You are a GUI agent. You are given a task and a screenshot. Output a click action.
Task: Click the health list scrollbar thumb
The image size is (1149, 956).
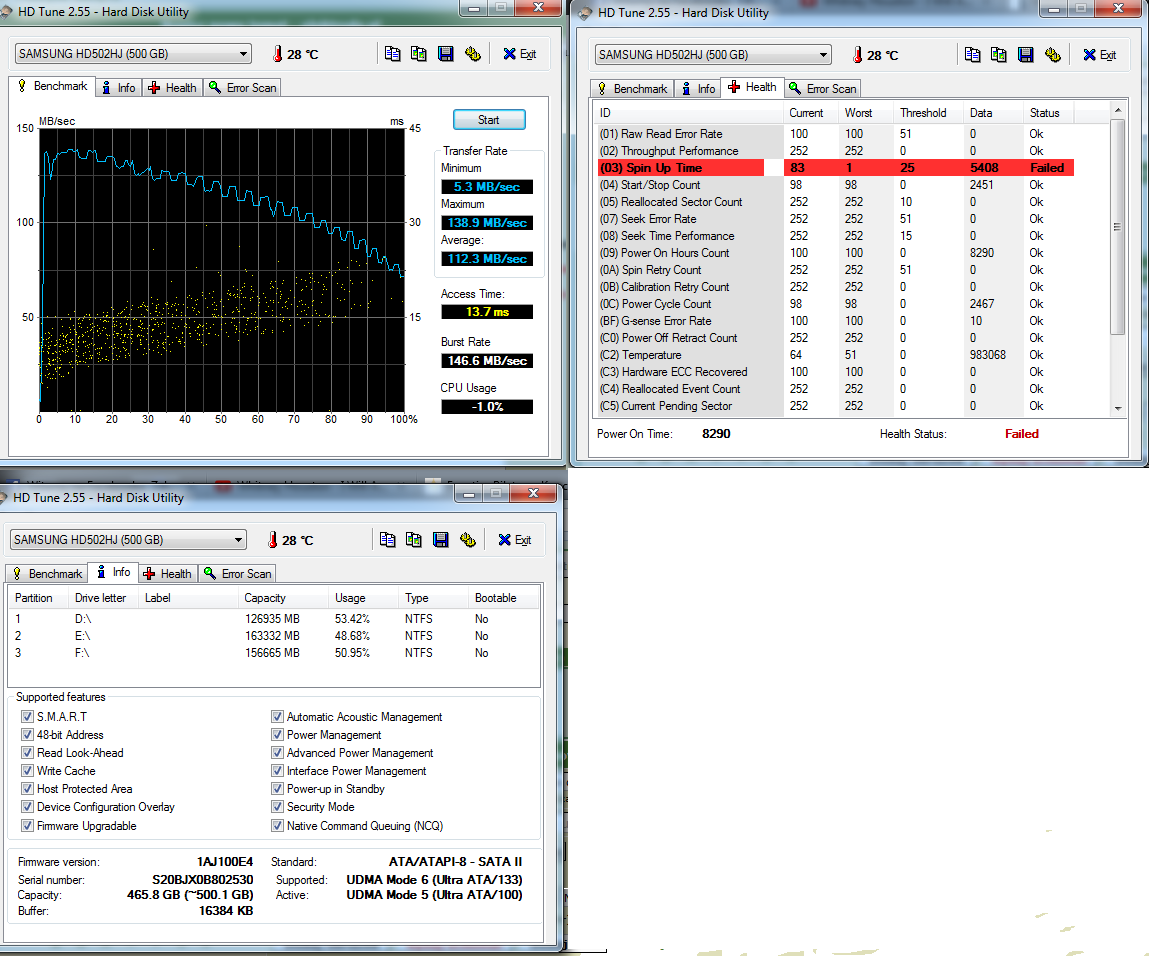tap(1117, 227)
